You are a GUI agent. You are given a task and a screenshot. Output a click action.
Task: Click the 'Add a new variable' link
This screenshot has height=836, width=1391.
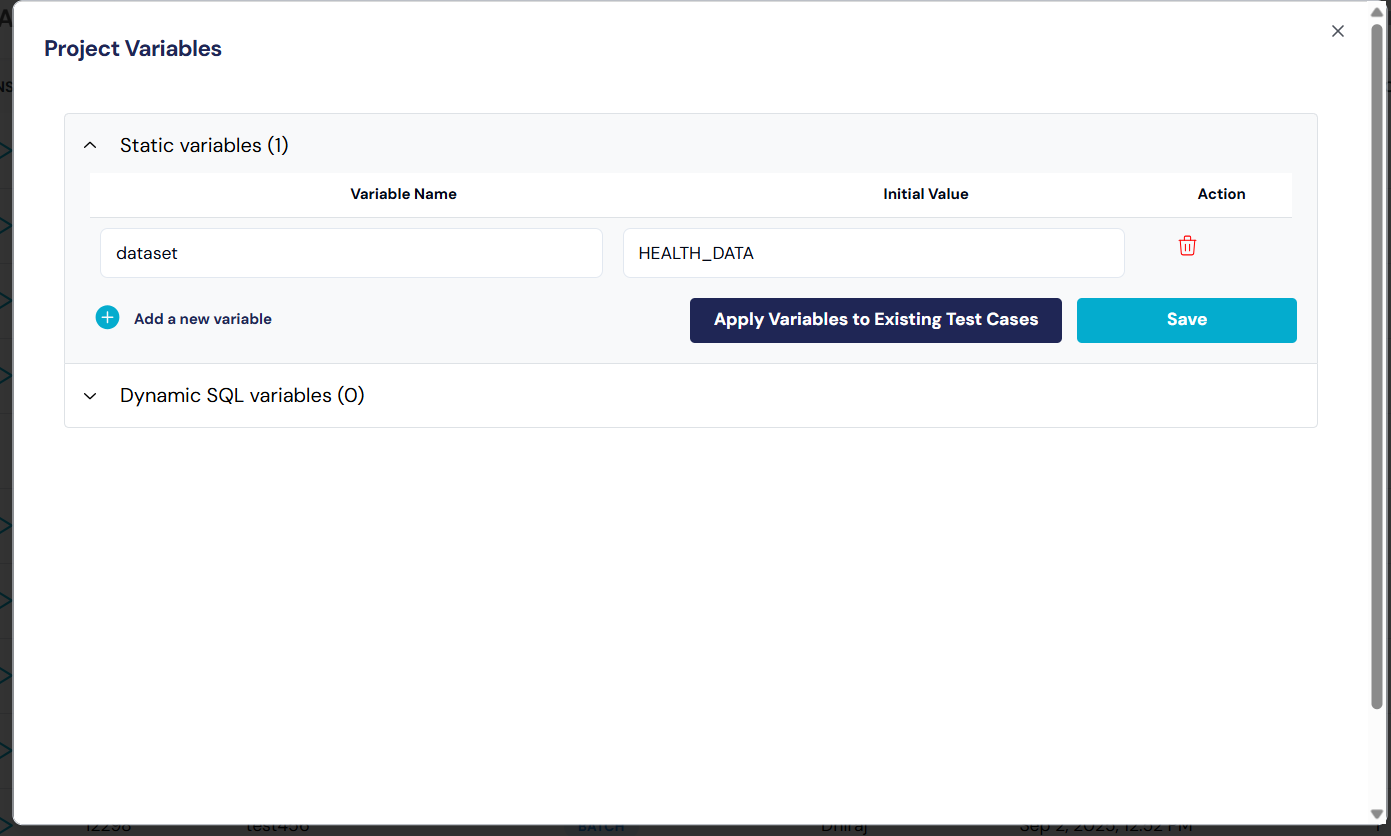click(x=203, y=319)
